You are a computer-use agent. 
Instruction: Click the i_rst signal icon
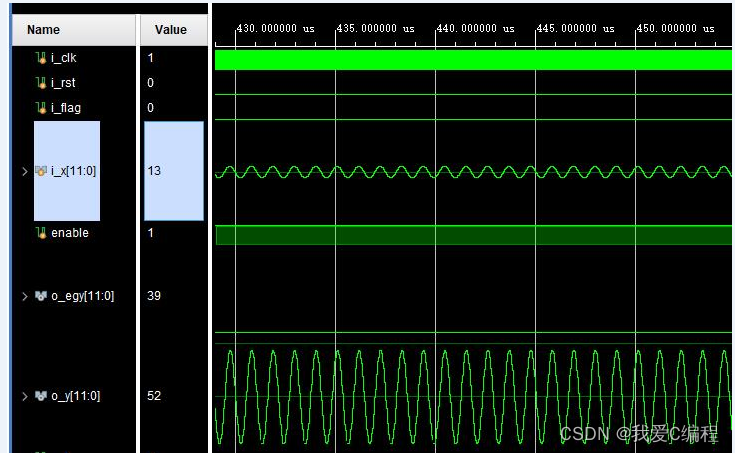41,83
